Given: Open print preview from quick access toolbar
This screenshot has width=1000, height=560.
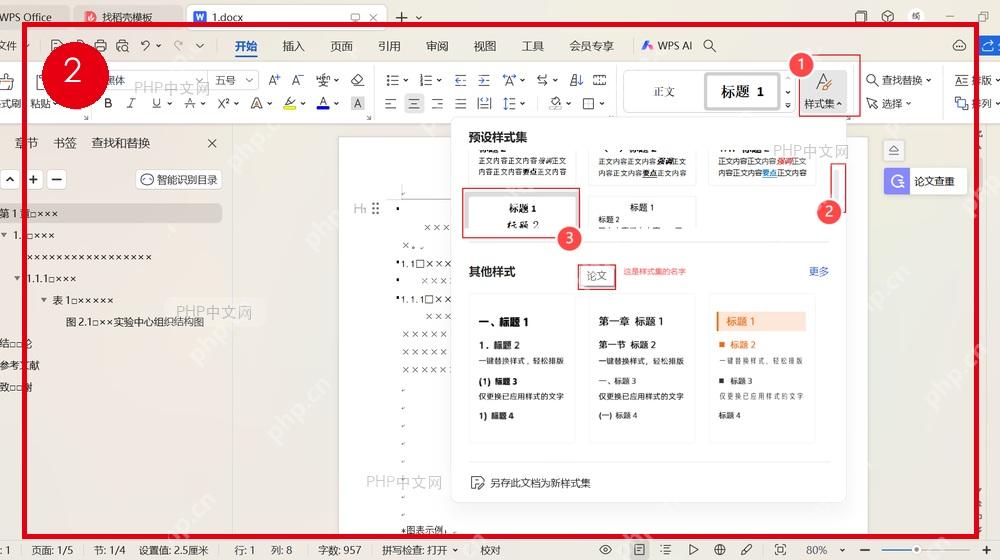Looking at the screenshot, I should pyautogui.click(x=122, y=45).
